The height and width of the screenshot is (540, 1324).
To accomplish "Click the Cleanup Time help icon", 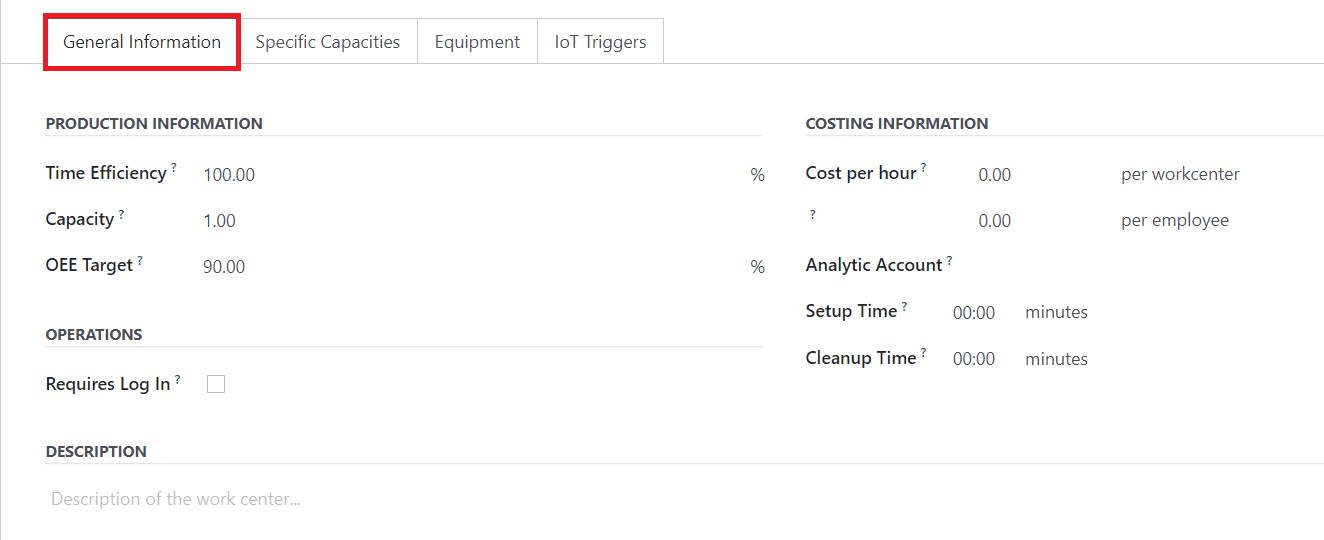I will tap(924, 351).
